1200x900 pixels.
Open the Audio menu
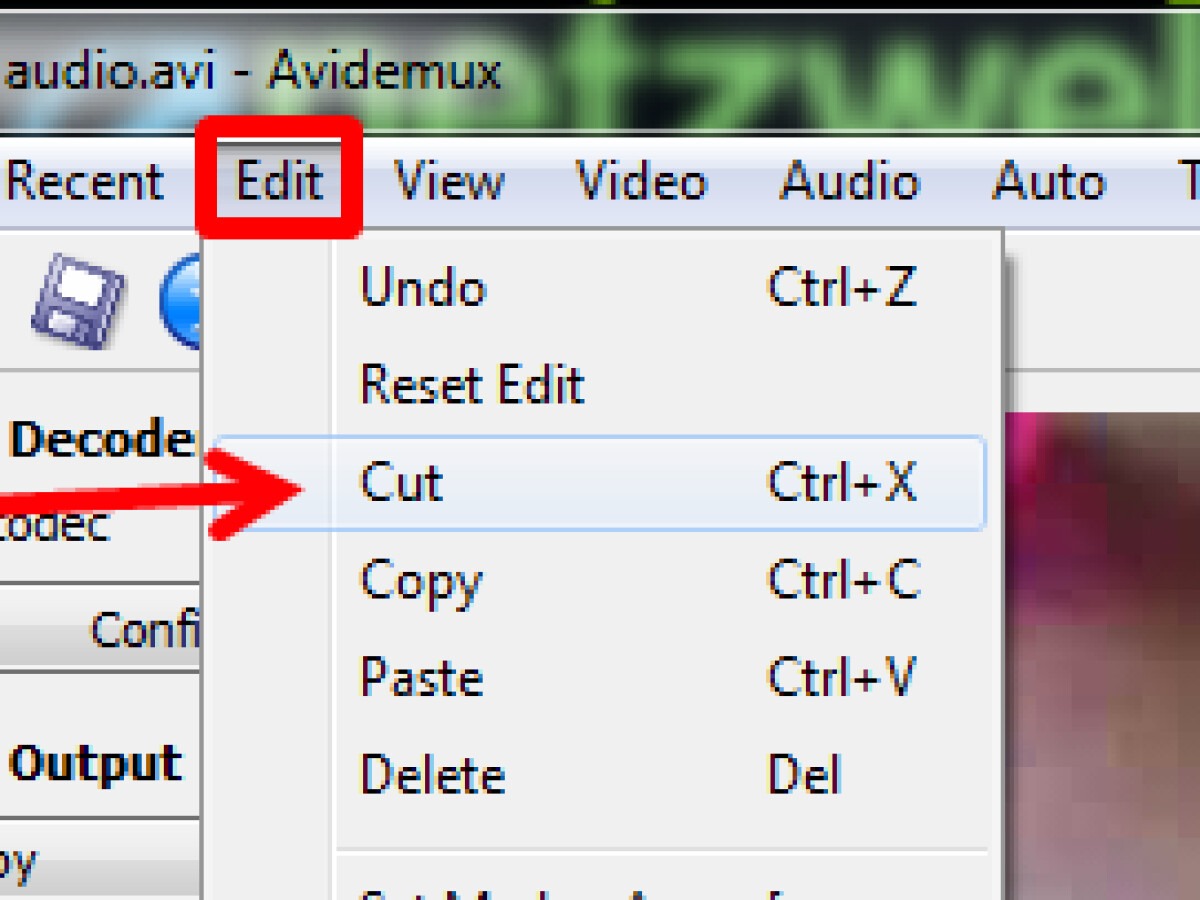[x=849, y=183]
